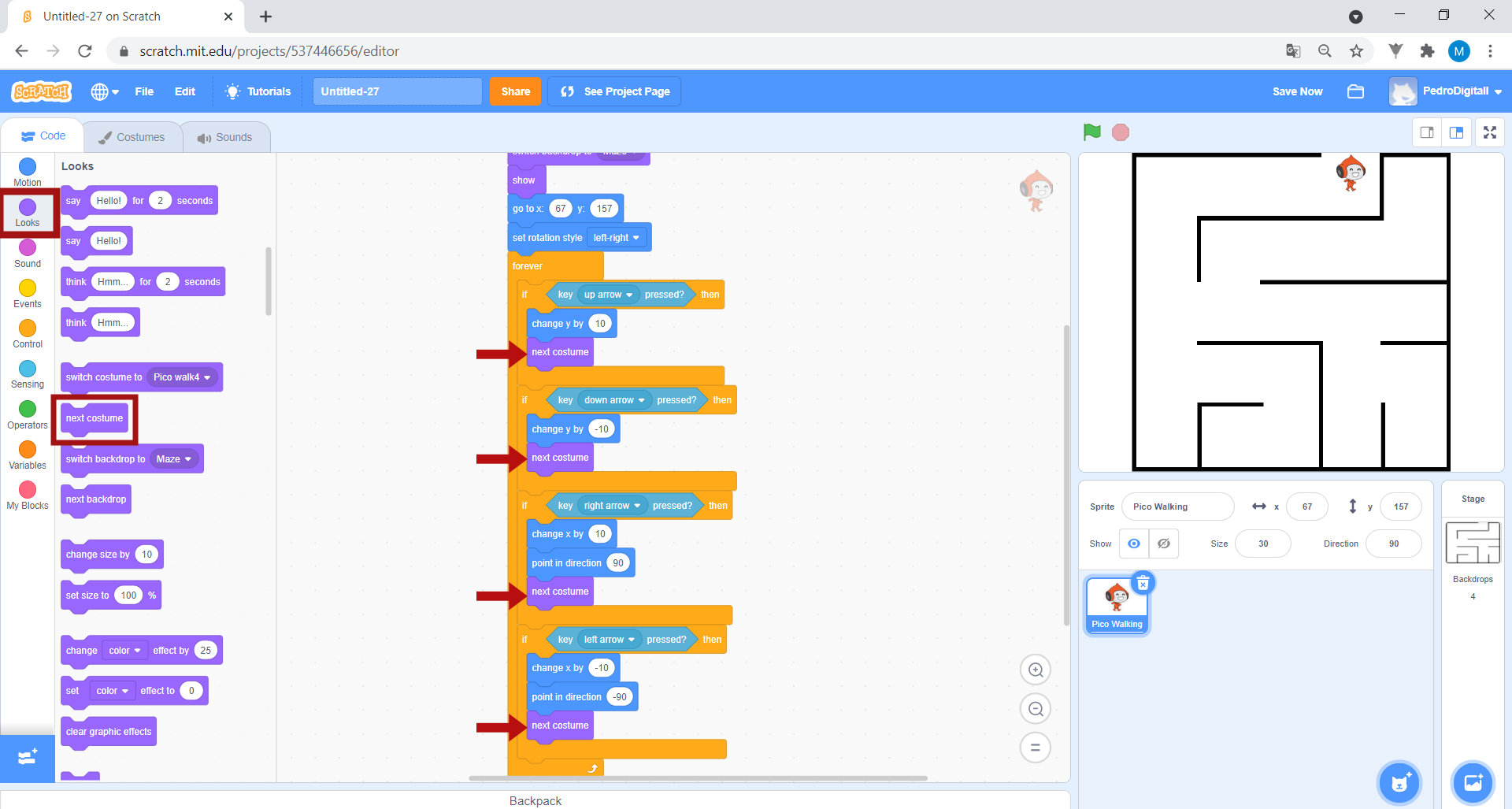
Task: Switch to the Sounds tab
Action: tap(225, 137)
